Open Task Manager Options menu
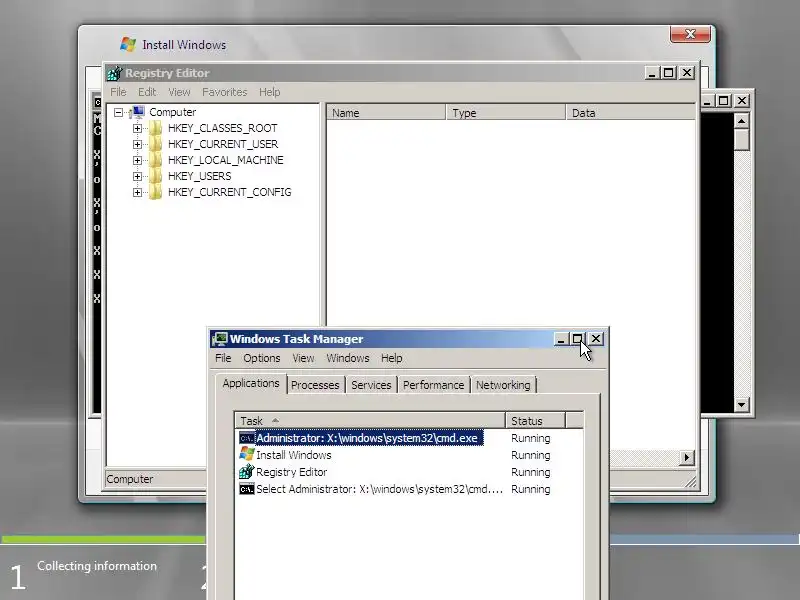 coord(262,358)
